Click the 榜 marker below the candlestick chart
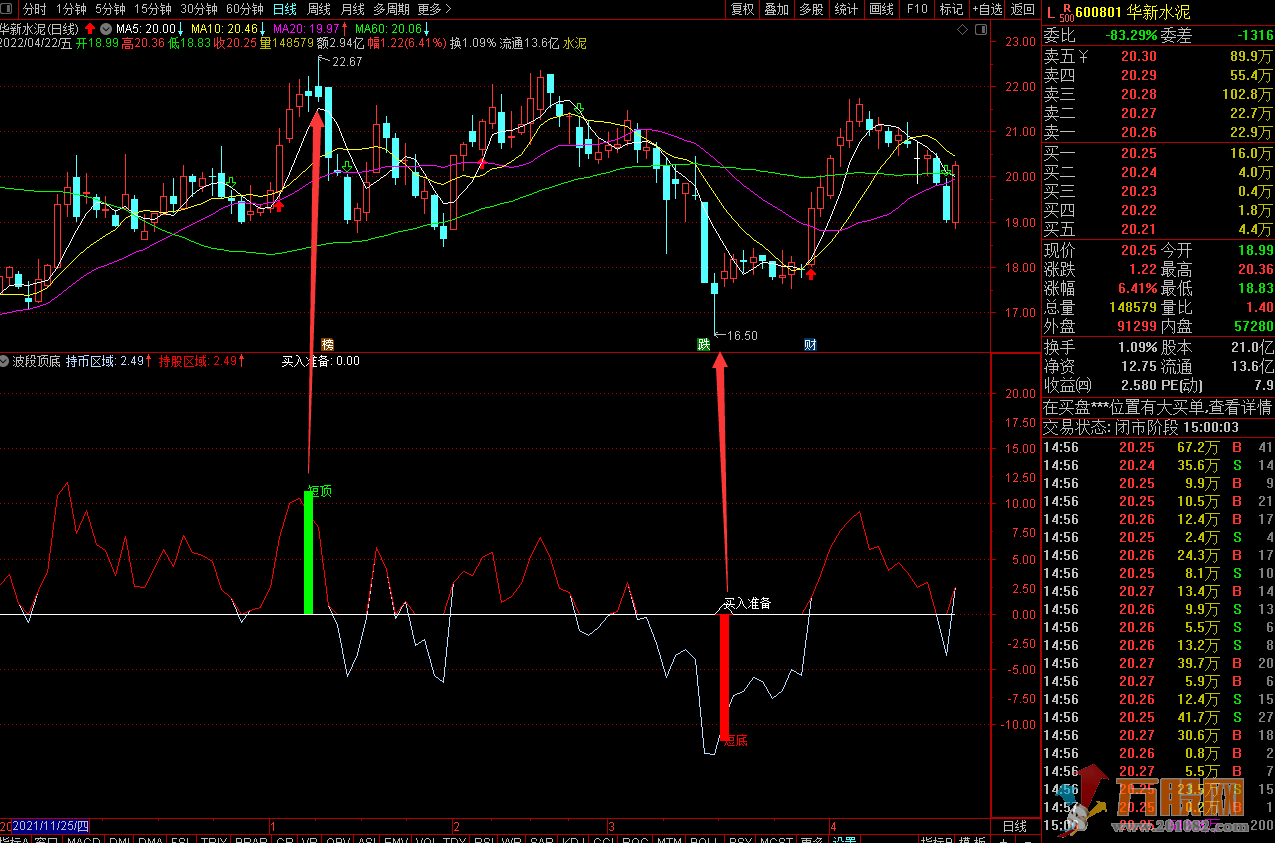The height and width of the screenshot is (843, 1275). point(327,345)
